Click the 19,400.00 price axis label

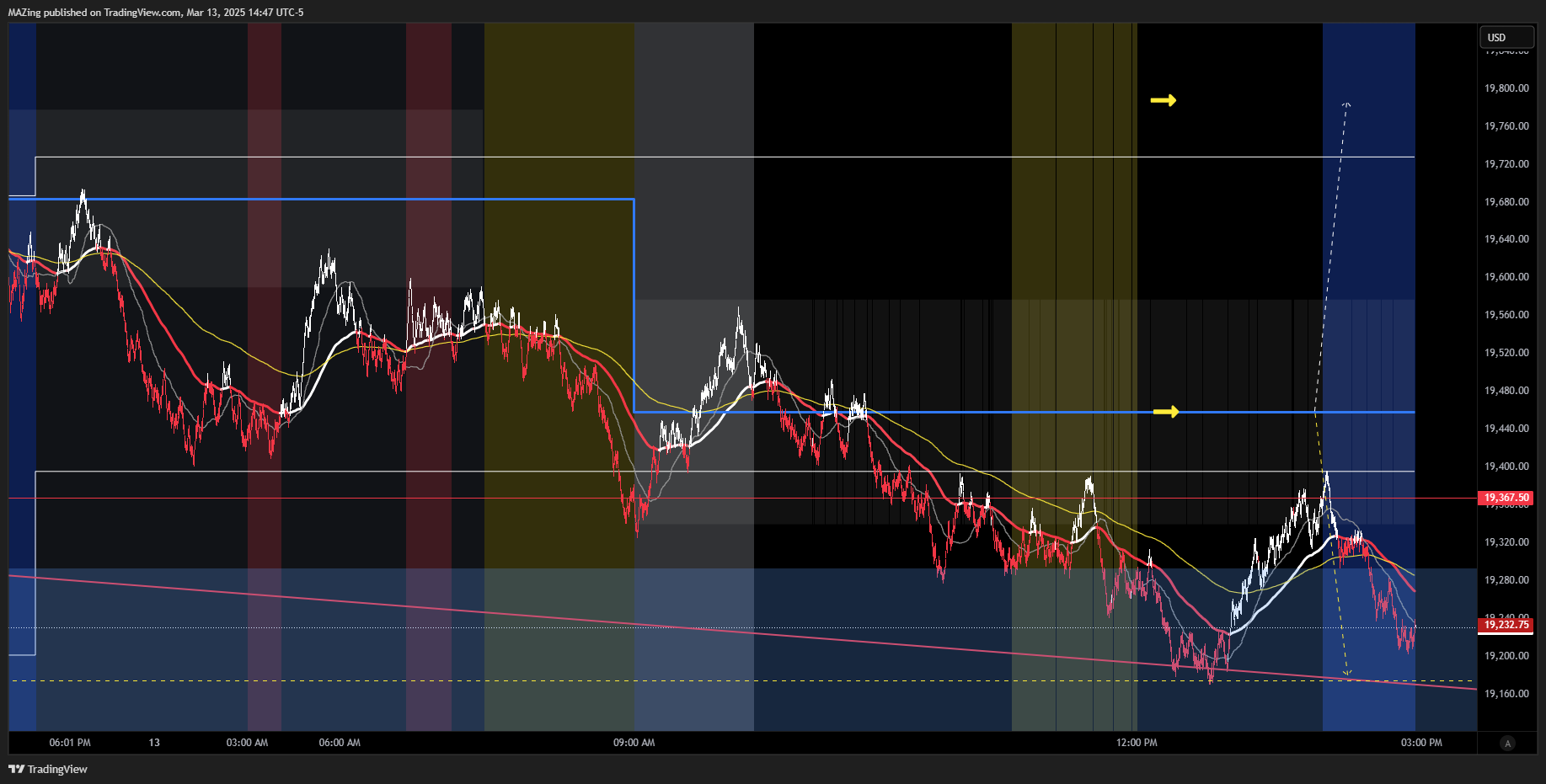(1506, 467)
